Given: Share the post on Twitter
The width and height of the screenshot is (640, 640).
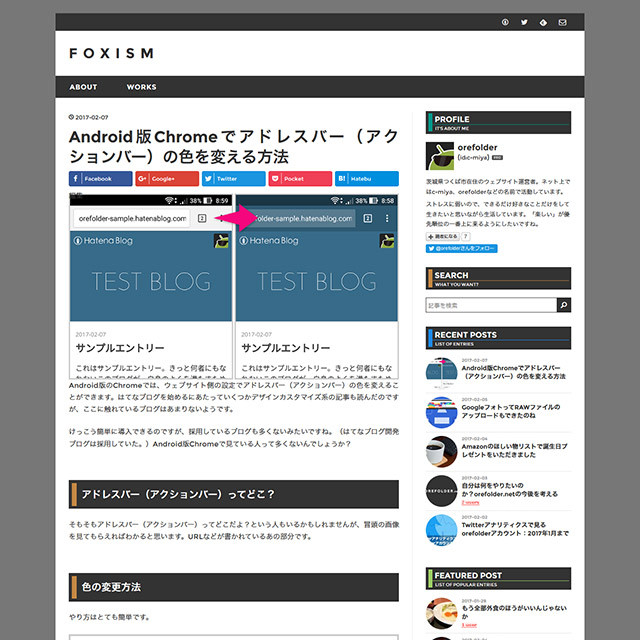Looking at the screenshot, I should point(233,179).
